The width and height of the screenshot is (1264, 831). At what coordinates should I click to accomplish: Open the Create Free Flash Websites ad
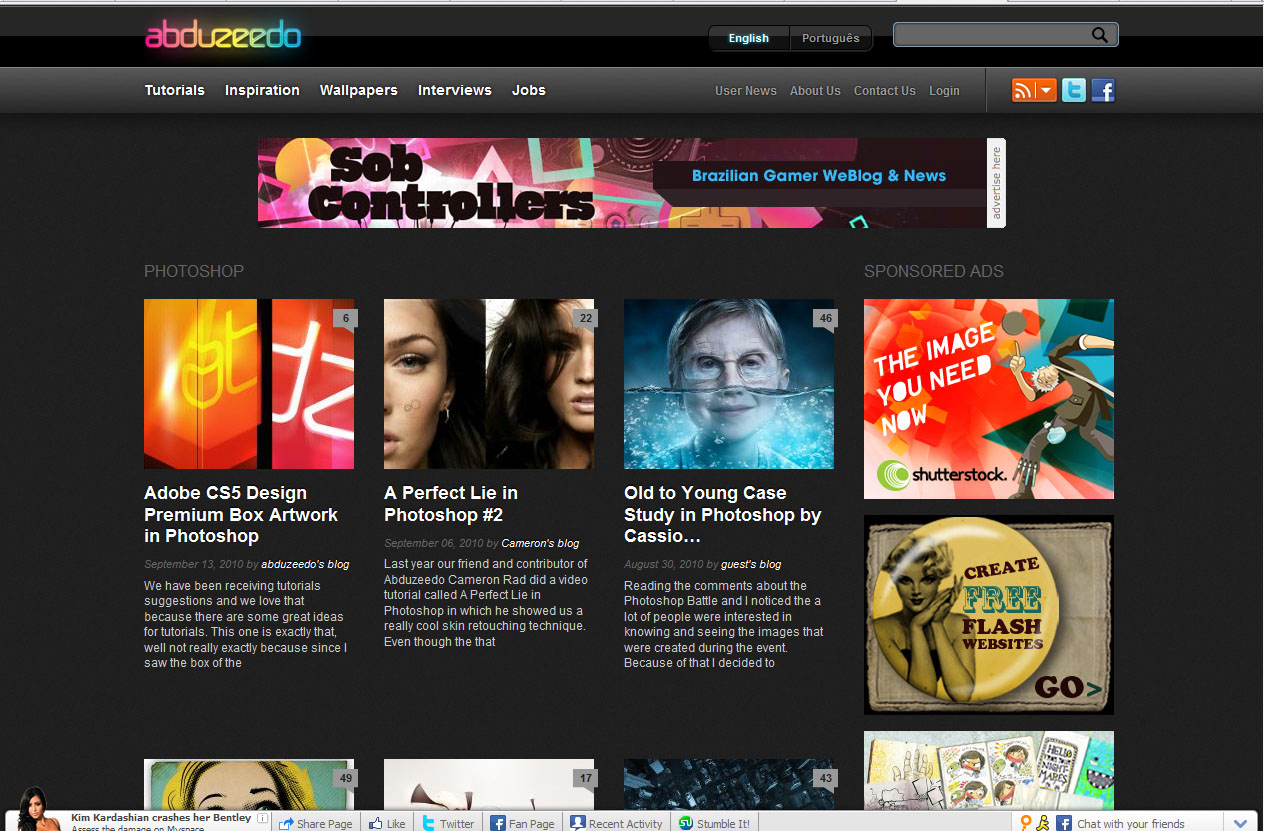pyautogui.click(x=989, y=615)
